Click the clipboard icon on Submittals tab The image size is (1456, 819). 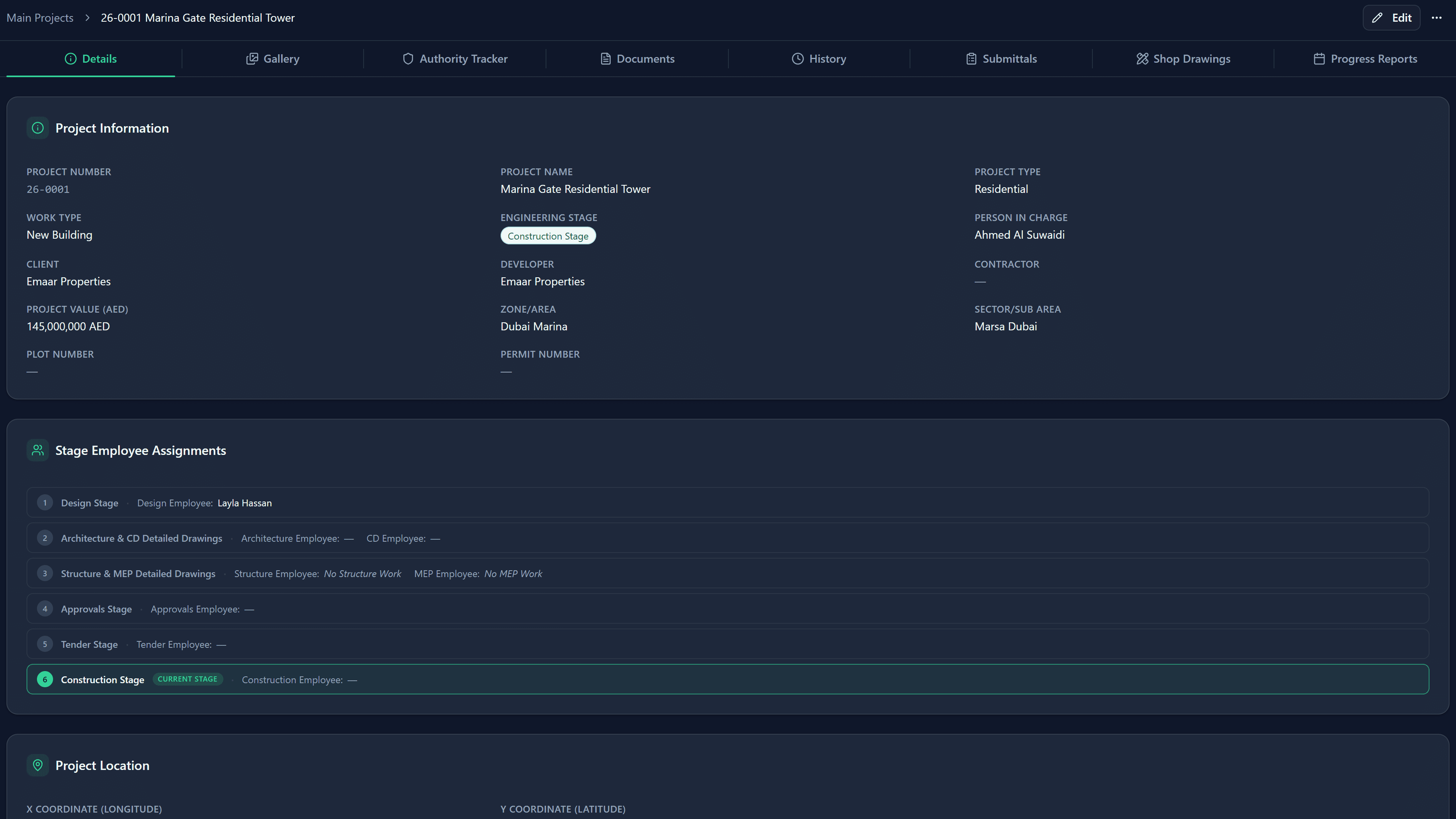point(971,59)
